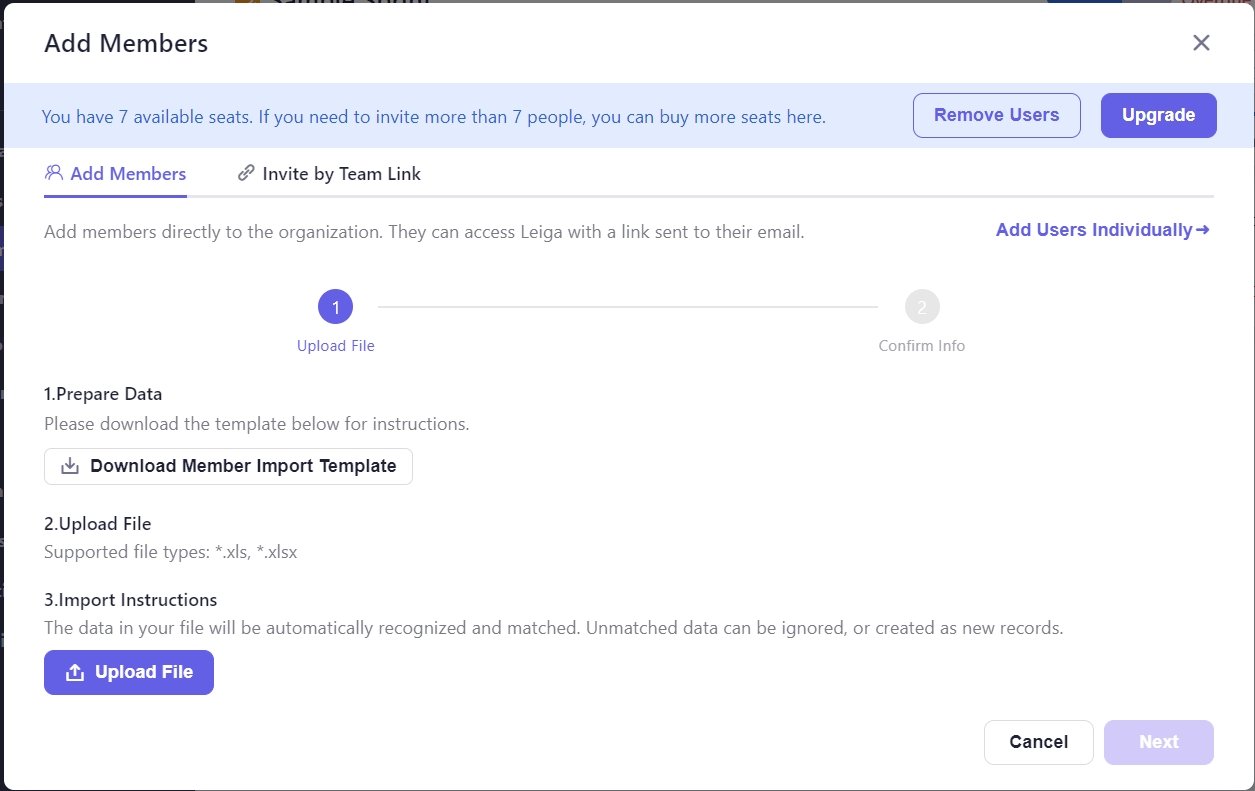Open the Invite by Team Link tab
1255x791 pixels.
(x=341, y=174)
